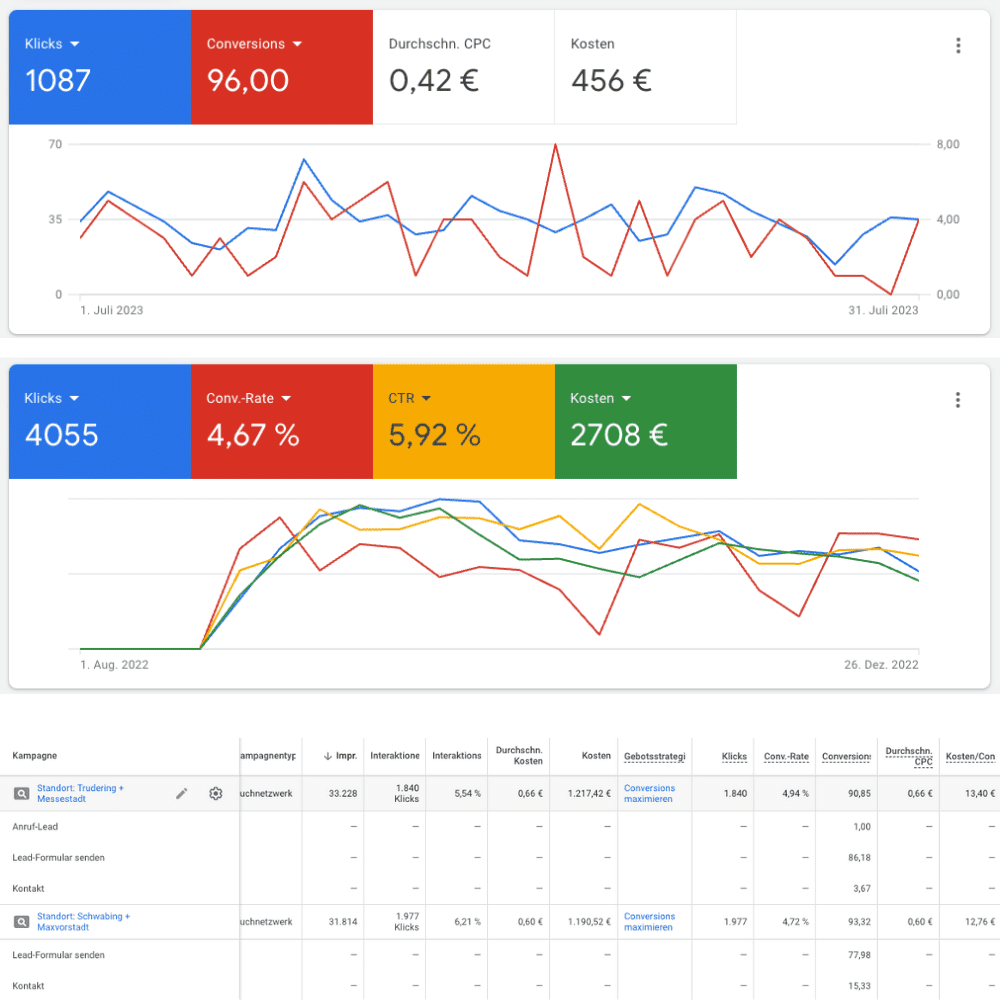Toggle the yellow CTR metric card
1000x1000 pixels.
click(463, 420)
